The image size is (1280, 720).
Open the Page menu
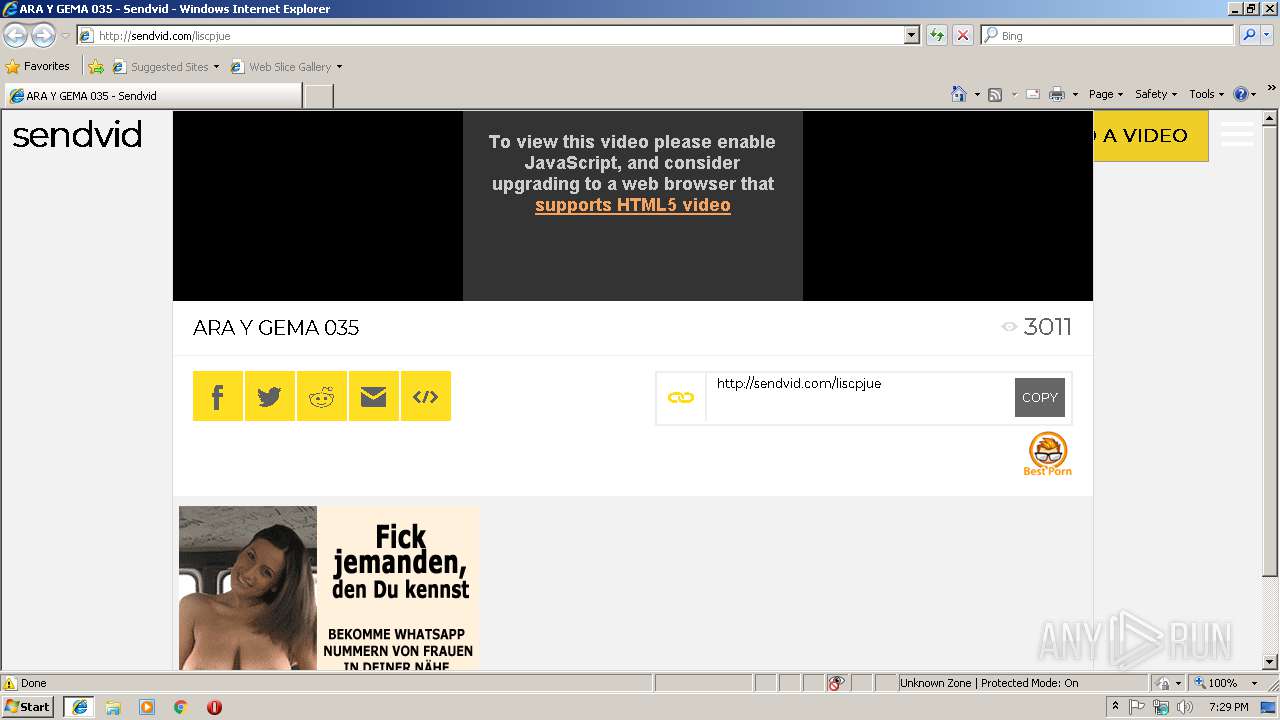(x=1106, y=94)
